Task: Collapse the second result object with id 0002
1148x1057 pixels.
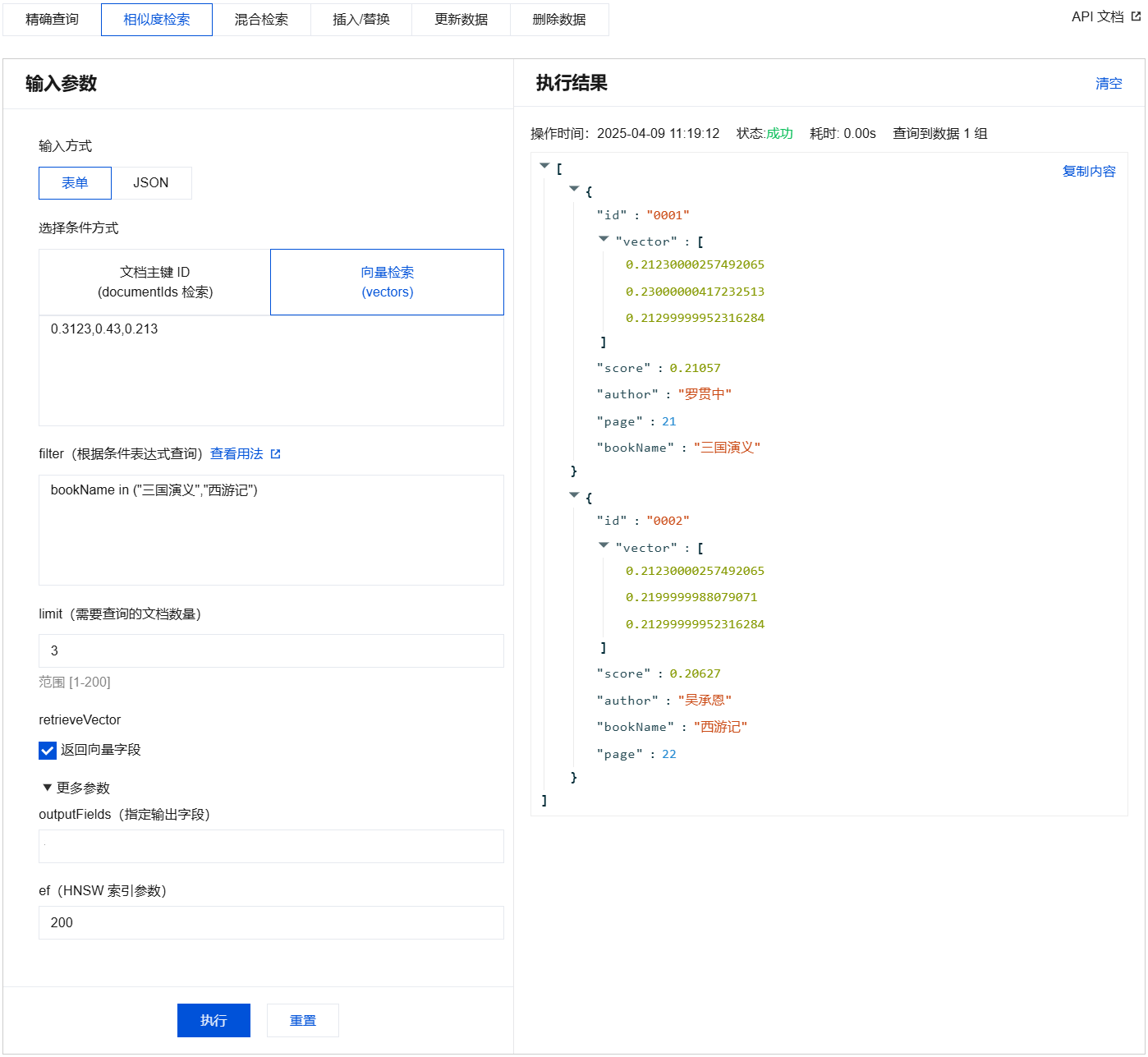Action: coord(574,495)
